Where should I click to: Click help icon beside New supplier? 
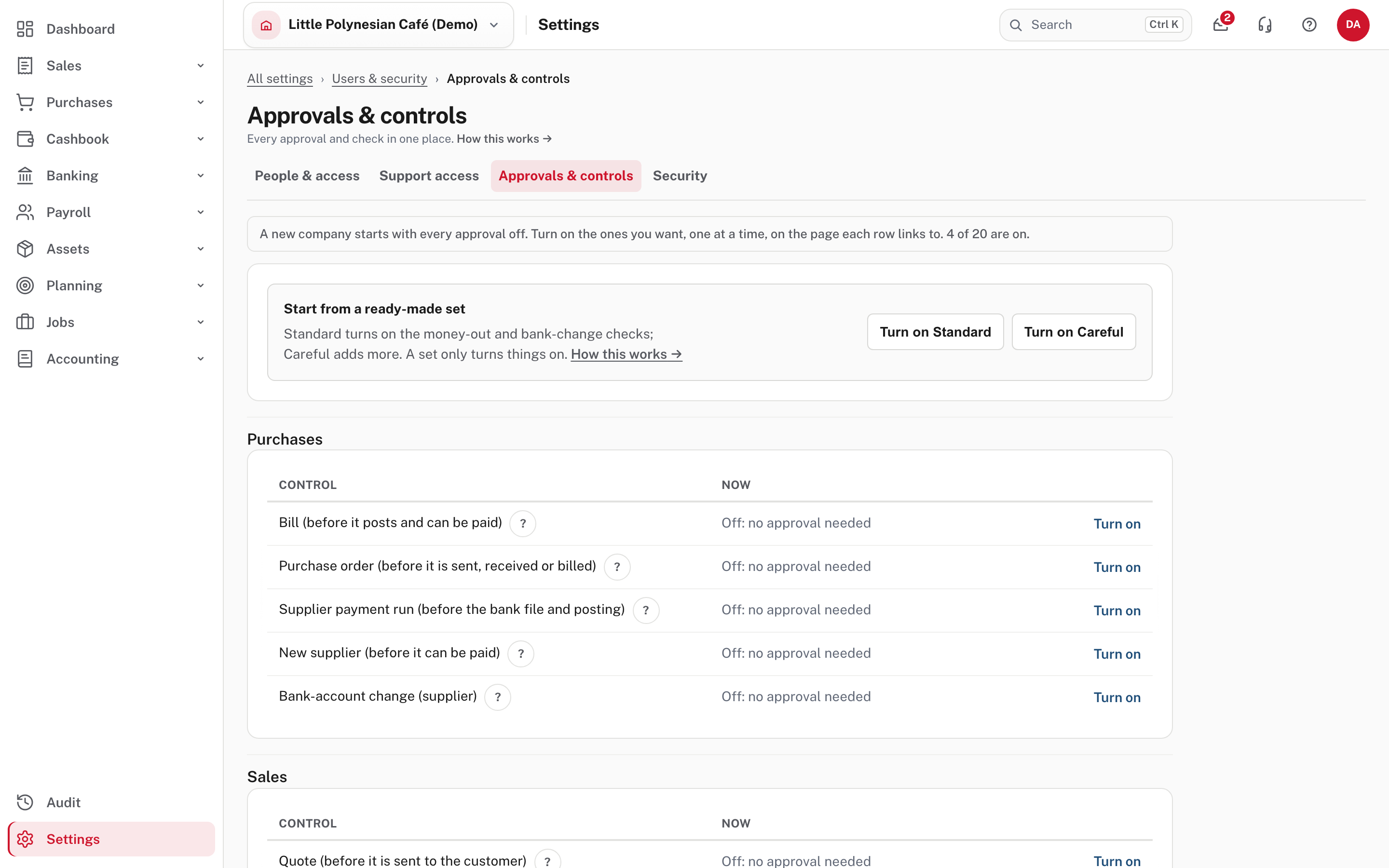click(x=520, y=654)
